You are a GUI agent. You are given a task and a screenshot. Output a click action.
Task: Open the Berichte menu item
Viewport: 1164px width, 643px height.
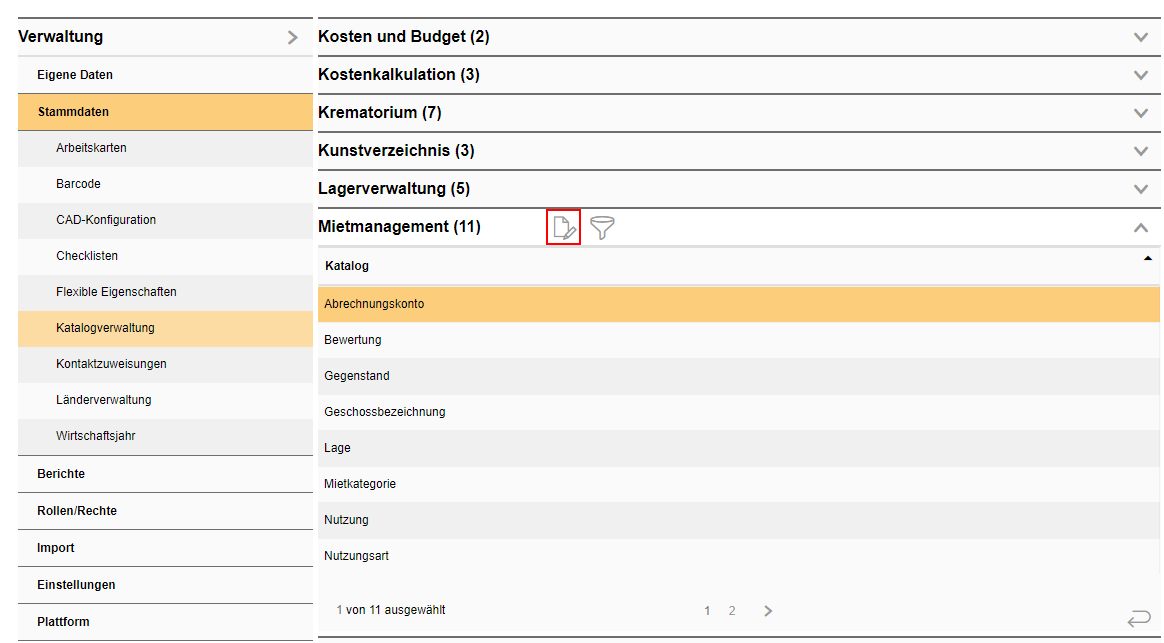tap(61, 474)
